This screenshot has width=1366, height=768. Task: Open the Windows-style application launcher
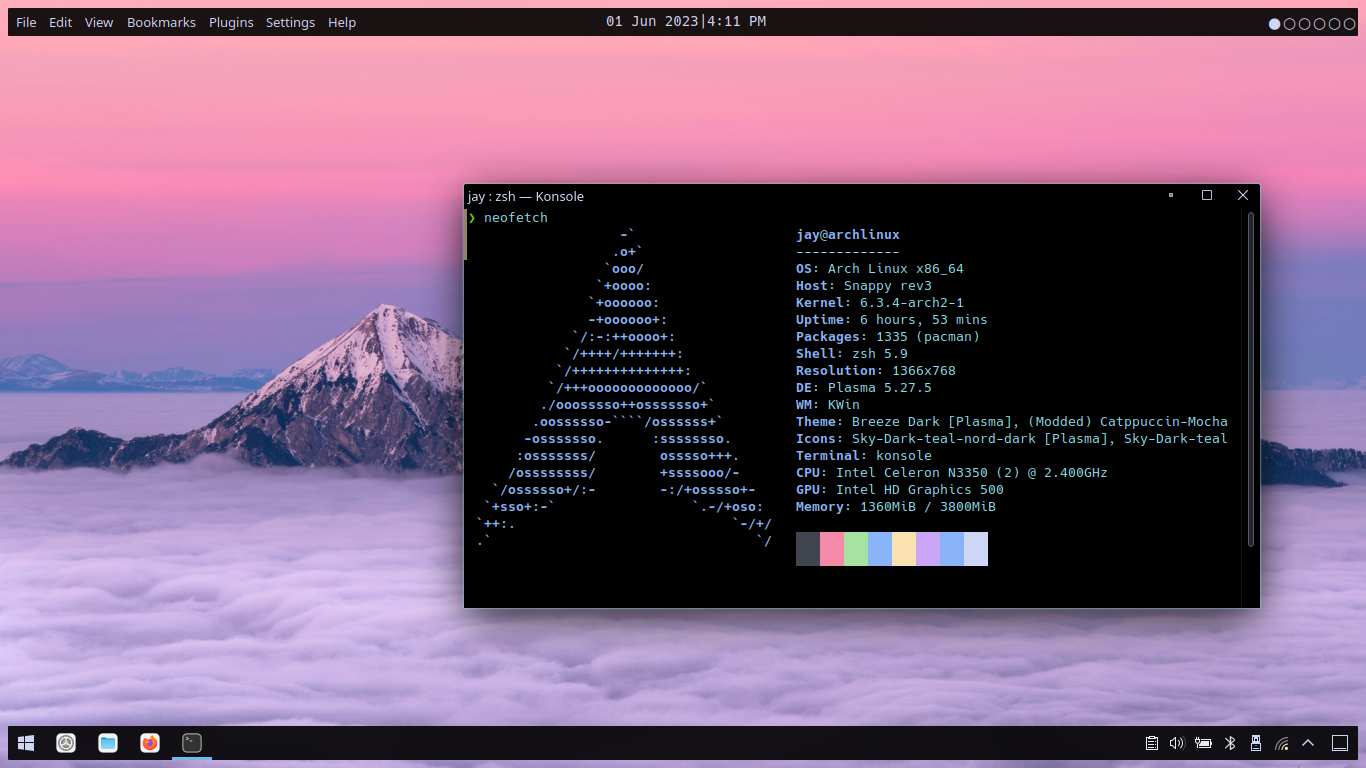pos(26,743)
